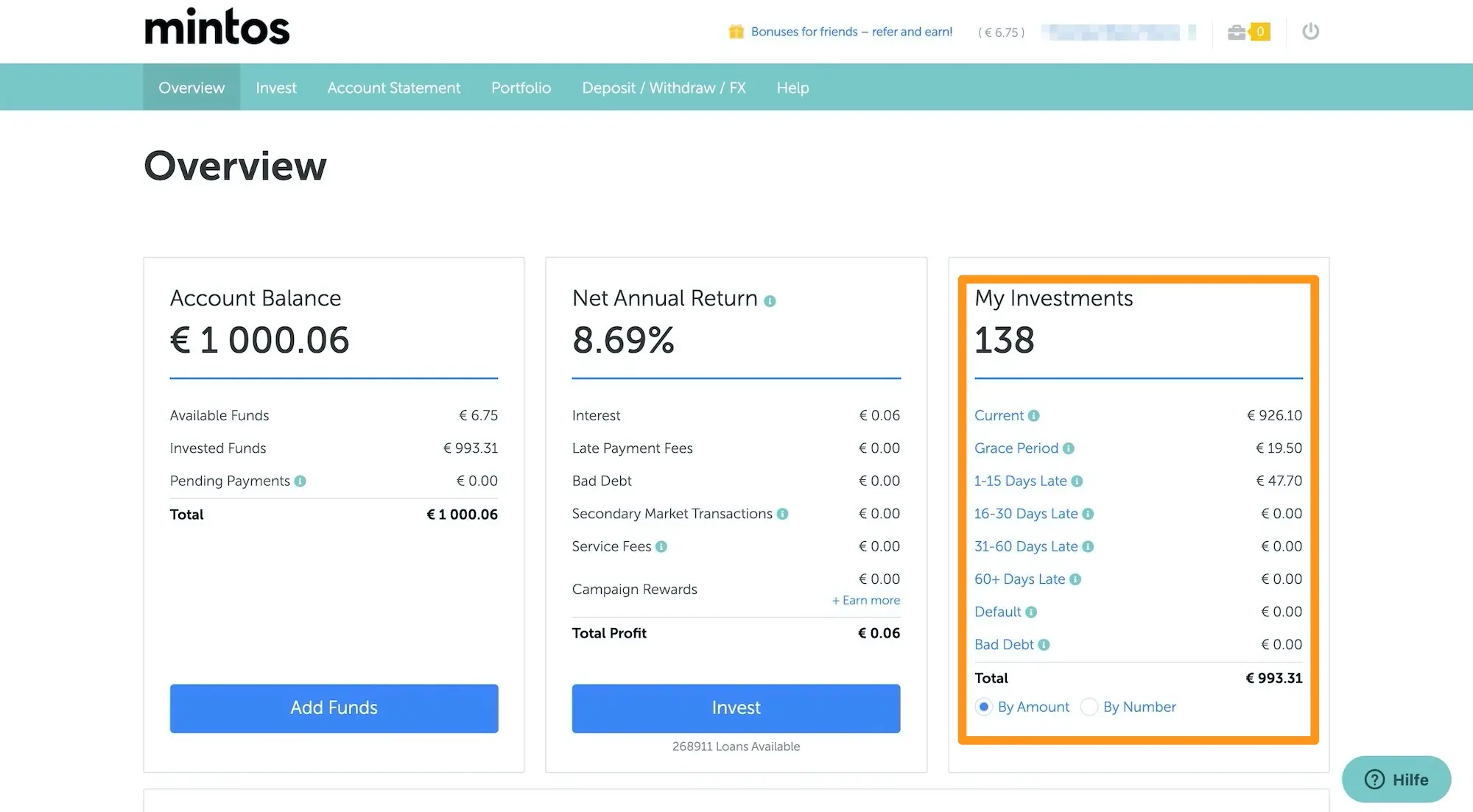The width and height of the screenshot is (1473, 812).
Task: Switch to the Portfolio tab
Action: [521, 88]
